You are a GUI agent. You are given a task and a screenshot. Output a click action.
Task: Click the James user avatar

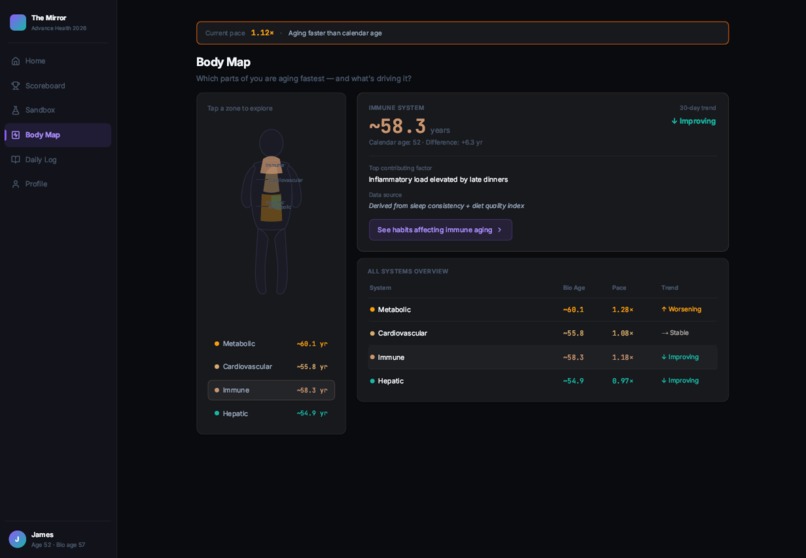tap(17, 539)
